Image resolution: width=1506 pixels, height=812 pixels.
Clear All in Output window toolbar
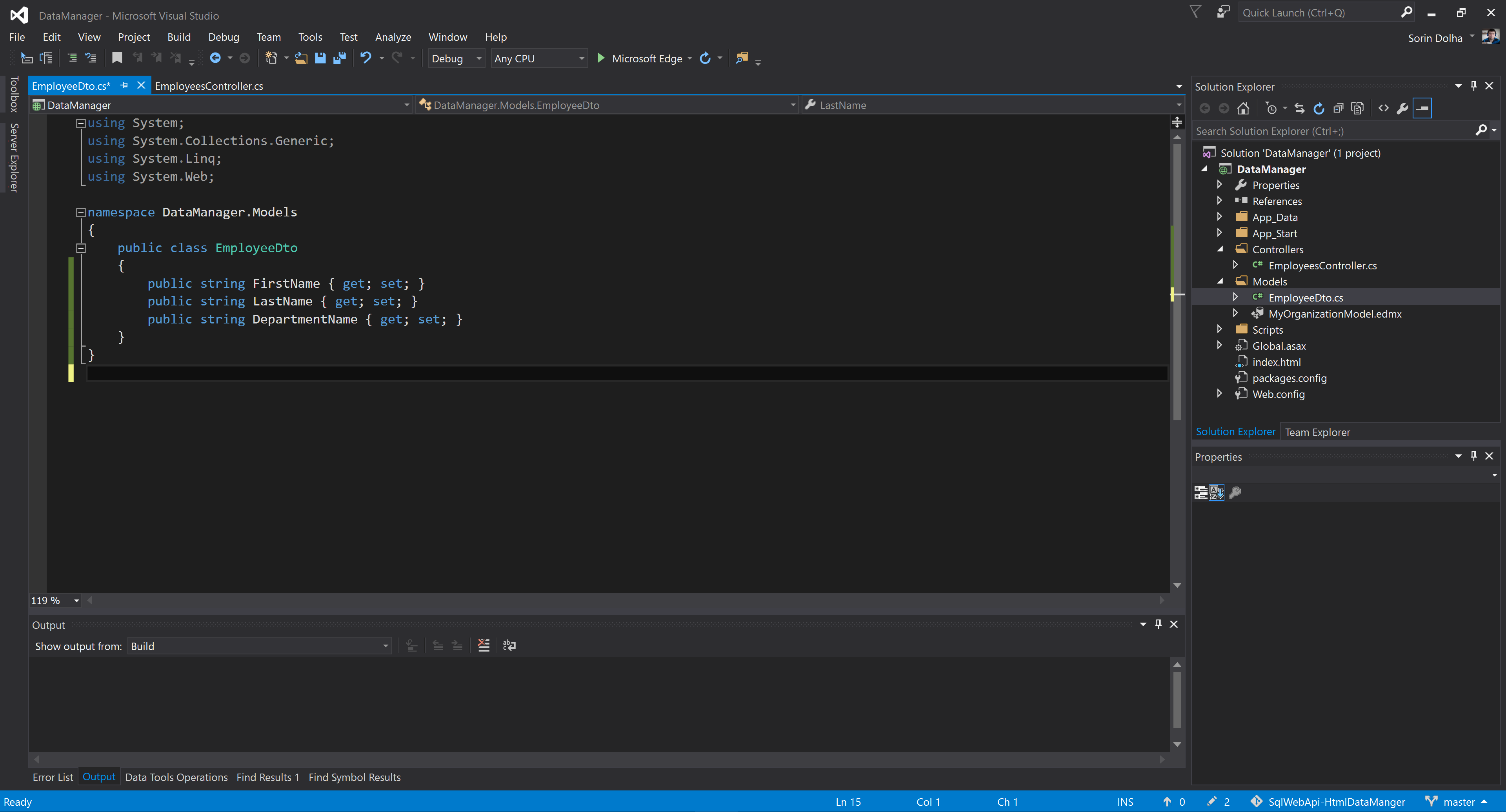click(484, 645)
